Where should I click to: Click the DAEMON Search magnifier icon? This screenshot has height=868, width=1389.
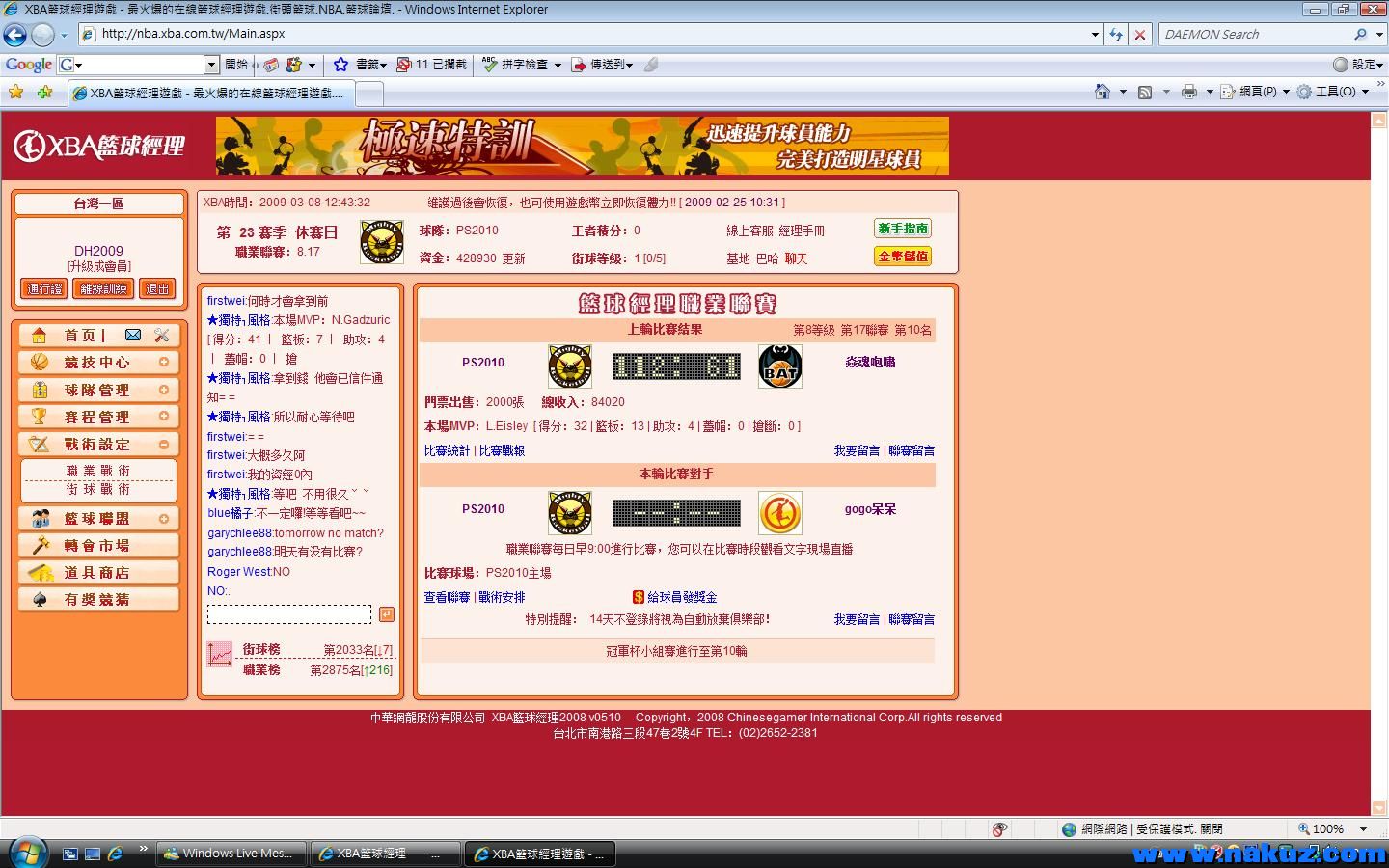[x=1360, y=34]
